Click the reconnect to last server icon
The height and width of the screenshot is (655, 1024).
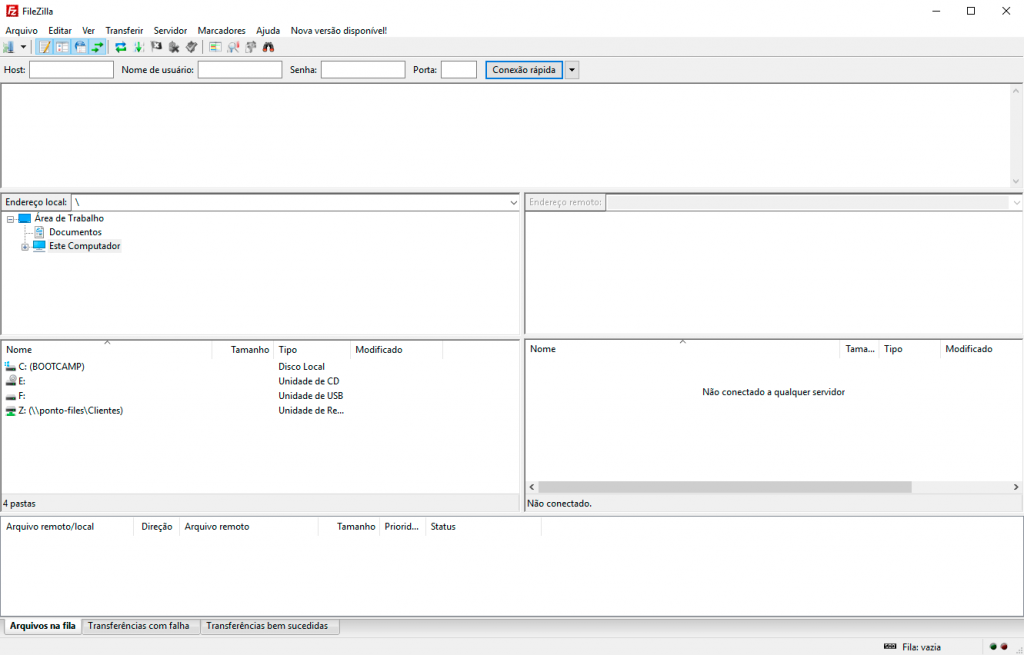click(x=191, y=47)
